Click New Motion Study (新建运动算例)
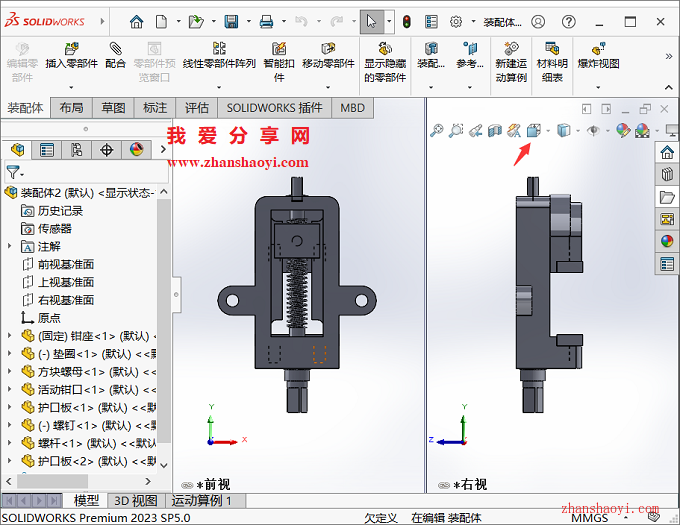This screenshot has width=680, height=525. (511, 62)
